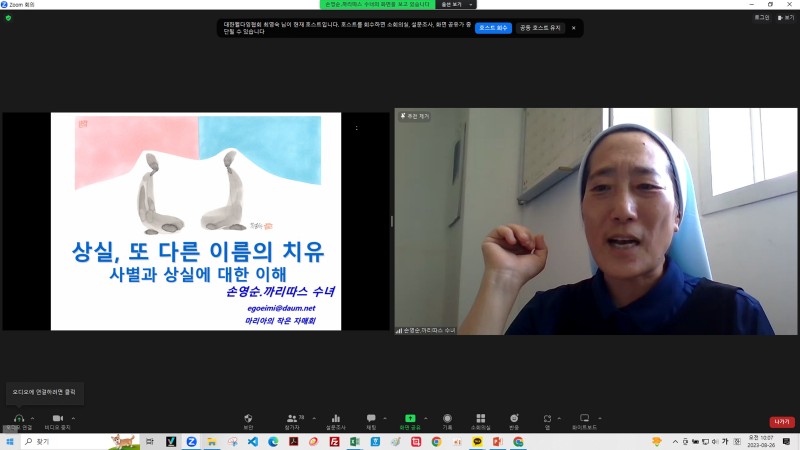This screenshot has width=800, height=450.
Task: Open Reactions (반응) menu
Action: tap(514, 418)
